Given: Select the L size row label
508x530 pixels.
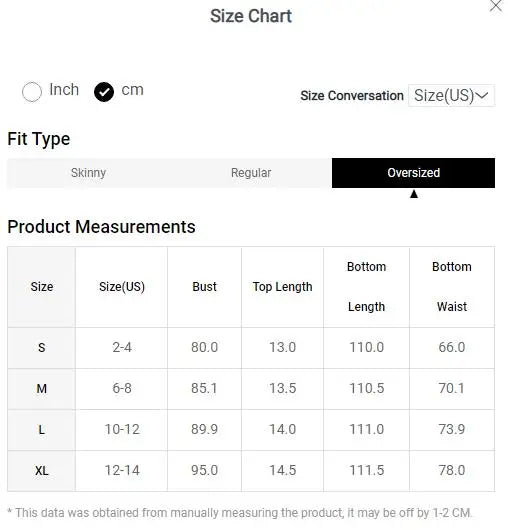Looking at the screenshot, I should [x=42, y=430].
